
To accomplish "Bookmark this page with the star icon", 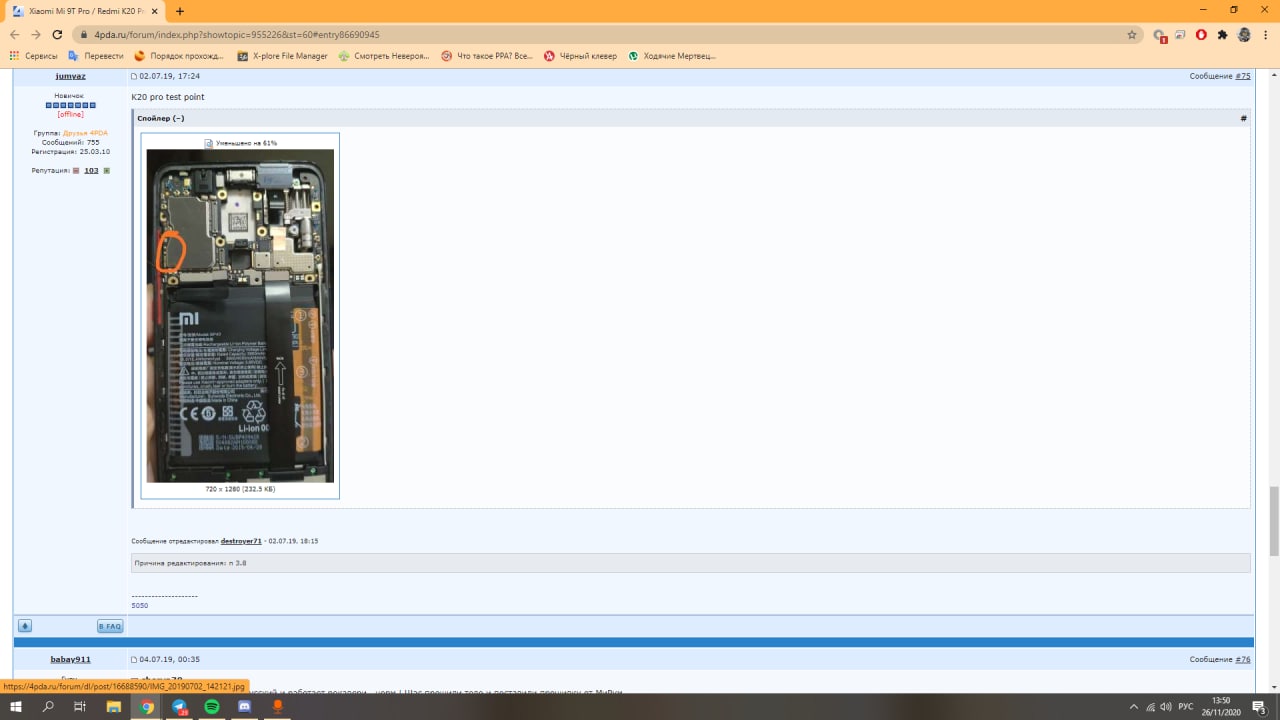I will click(x=1132, y=34).
